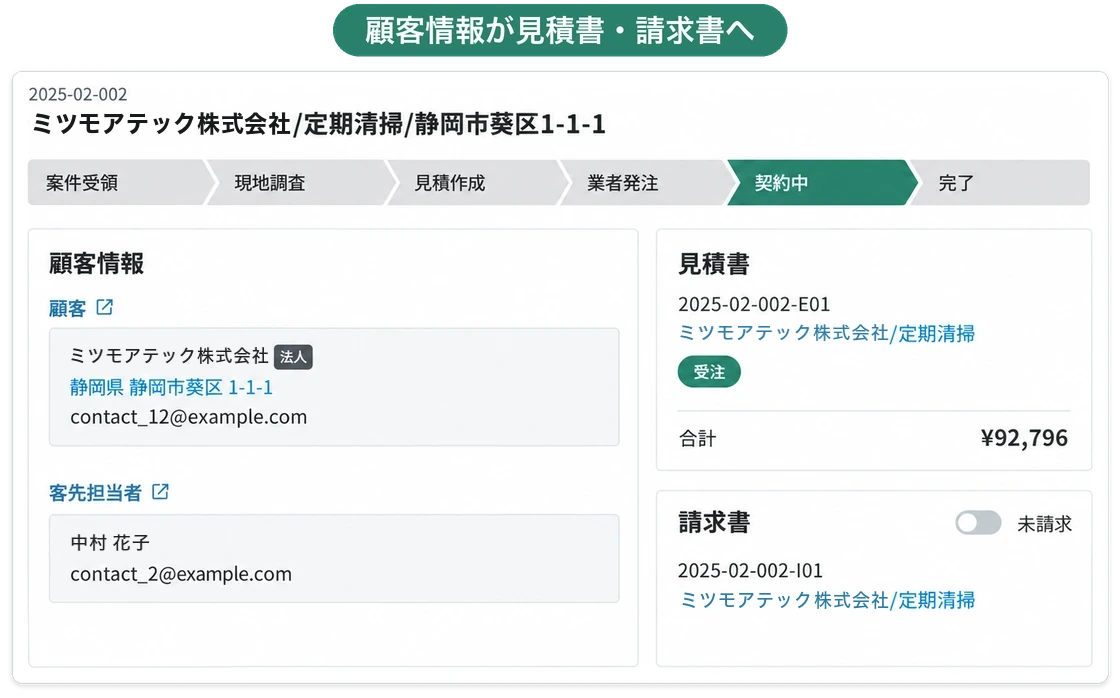Click the green 顧客情報が見積書・請求書へ banner
Screen dimensions: 1120x698
tap(560, 30)
